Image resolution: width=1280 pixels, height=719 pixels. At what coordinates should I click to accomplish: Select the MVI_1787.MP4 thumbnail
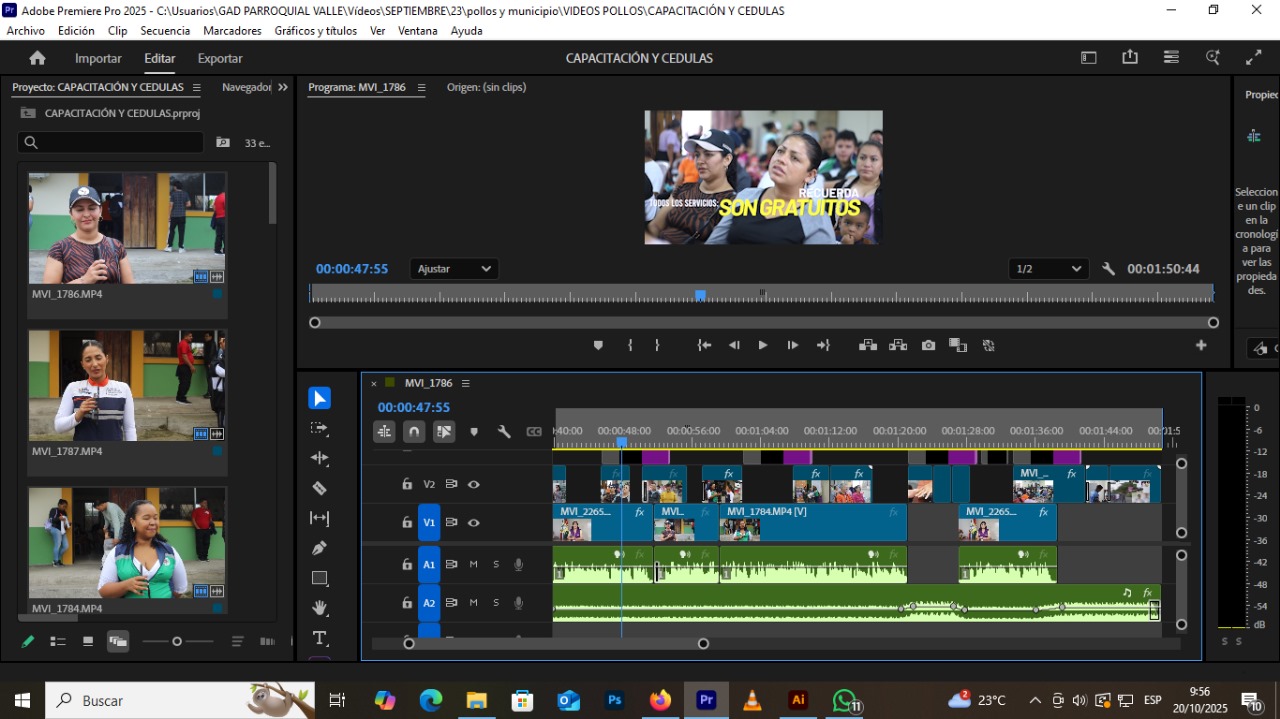[x=127, y=386]
